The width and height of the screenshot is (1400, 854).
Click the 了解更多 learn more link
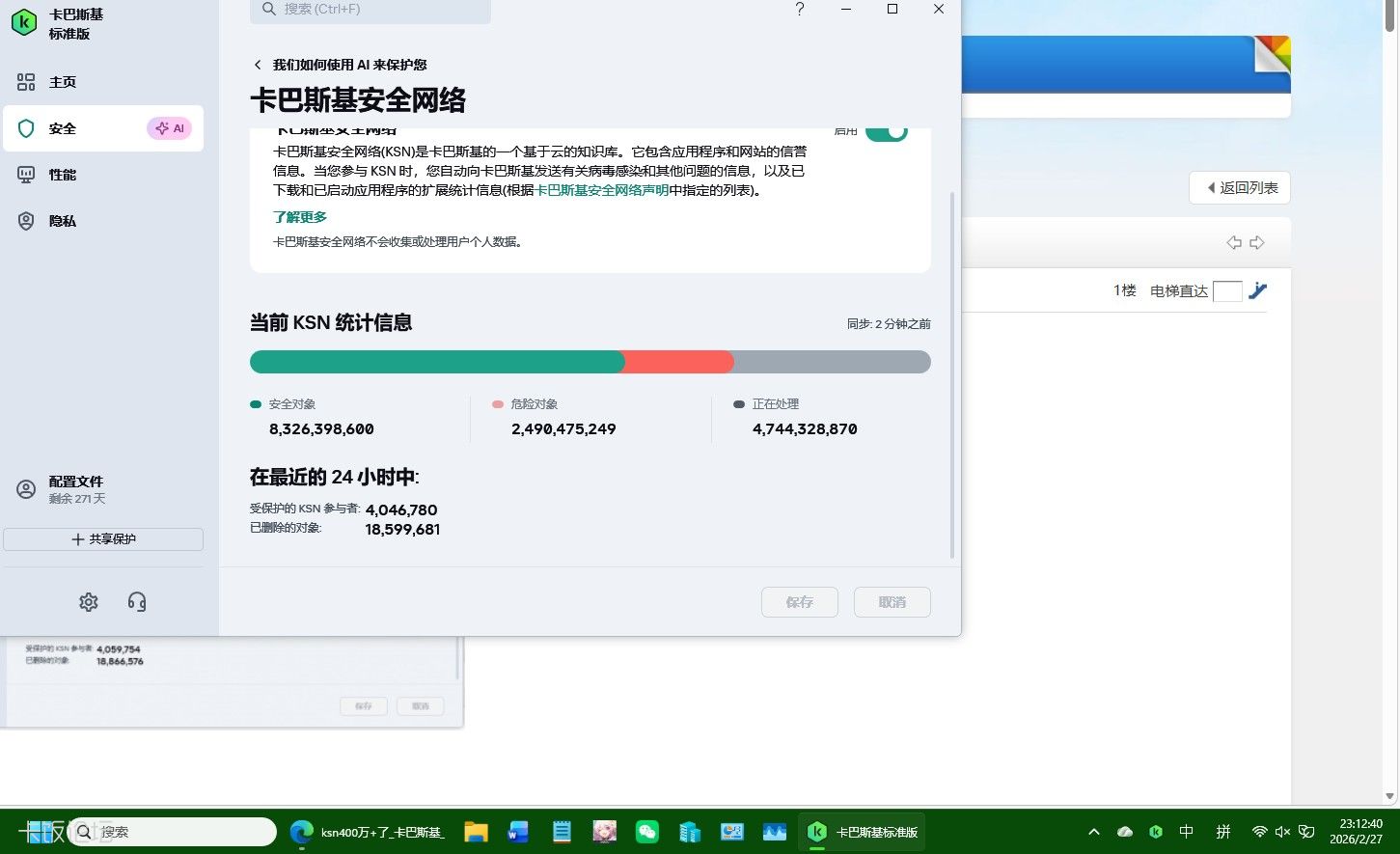(300, 217)
